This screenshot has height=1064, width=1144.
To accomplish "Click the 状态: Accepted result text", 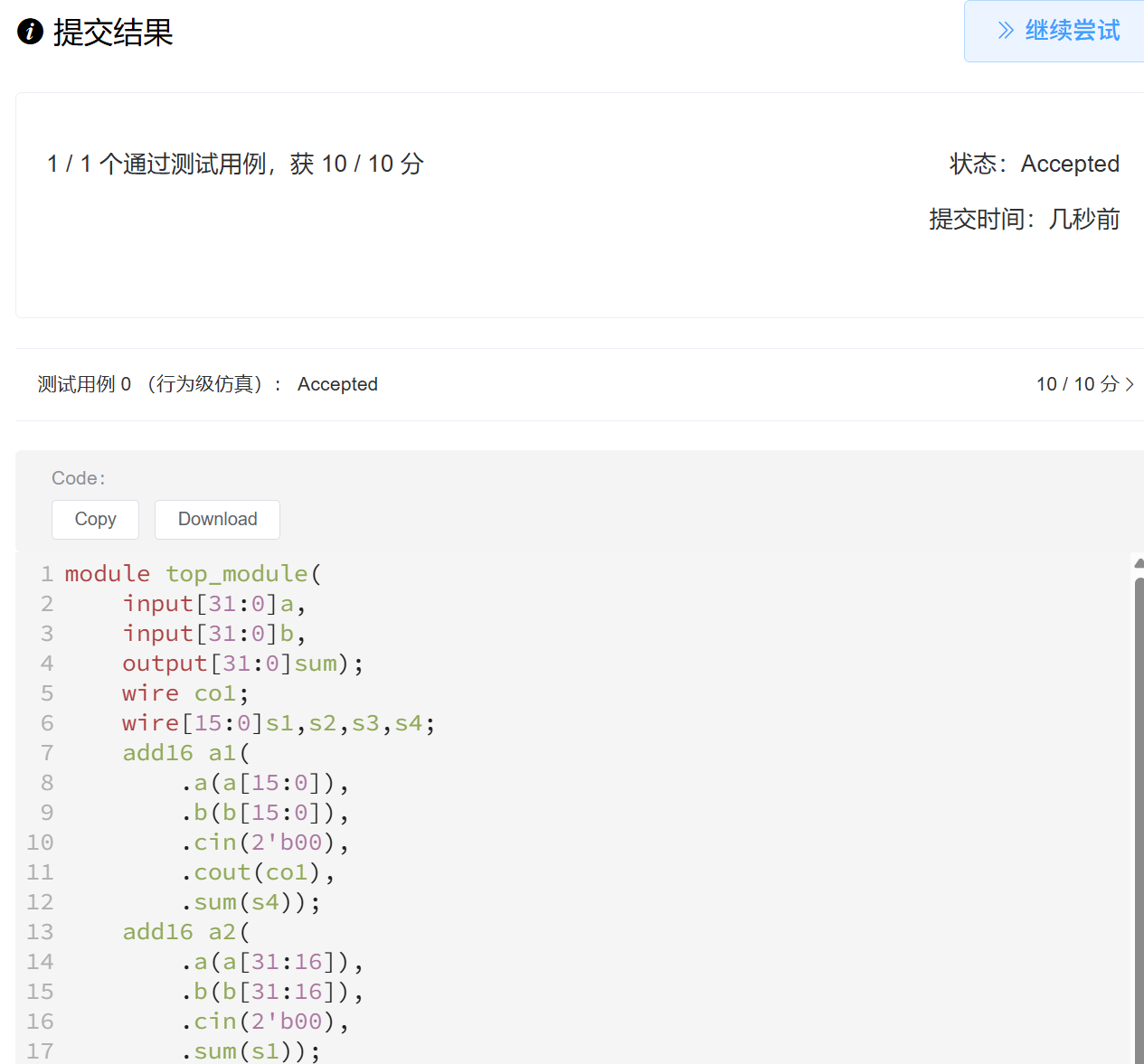I will [1034, 164].
